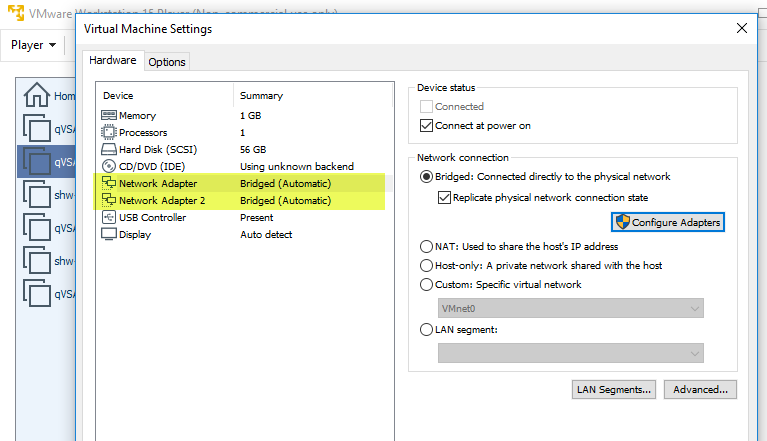Select the USB Controller label
The height and width of the screenshot is (441, 767).
click(x=153, y=218)
